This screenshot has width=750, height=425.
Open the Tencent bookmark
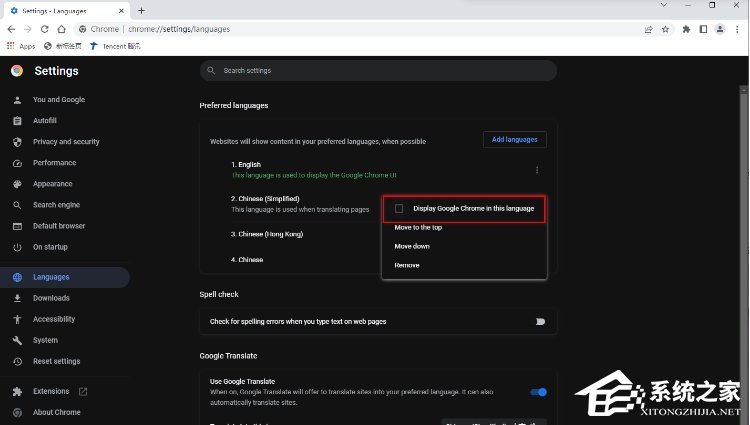[115, 46]
